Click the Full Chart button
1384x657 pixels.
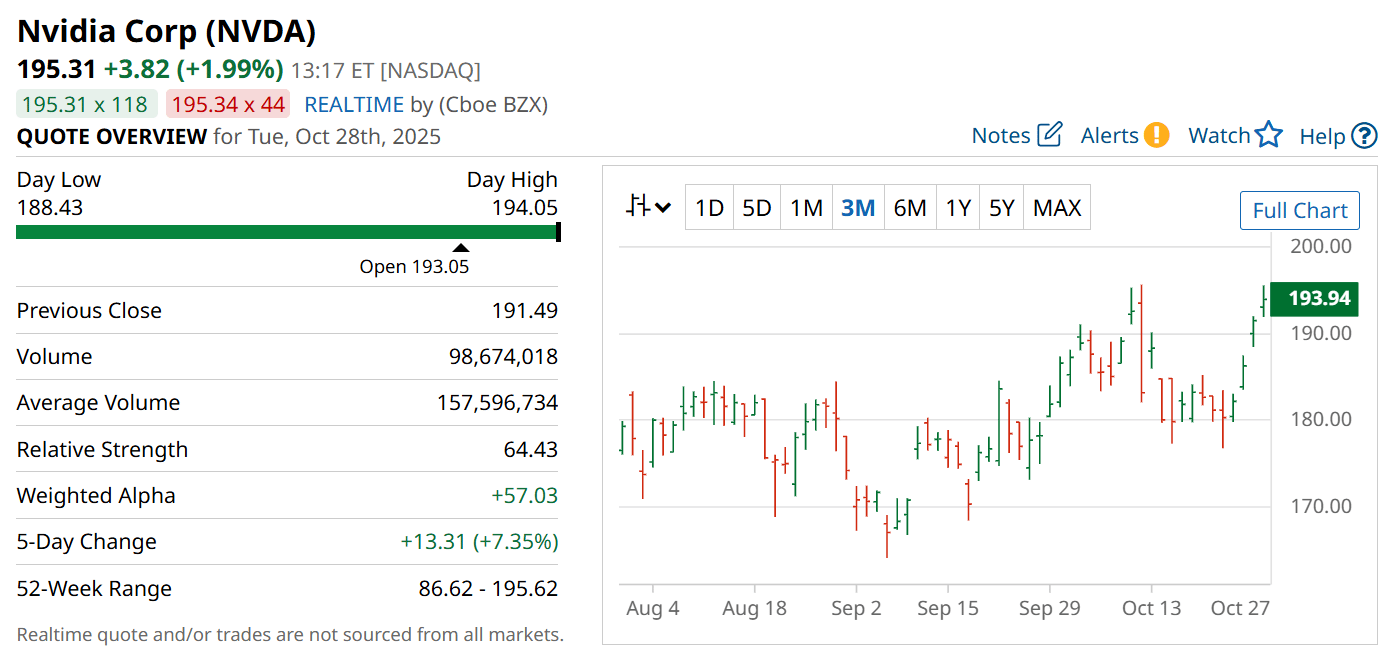pos(1299,210)
